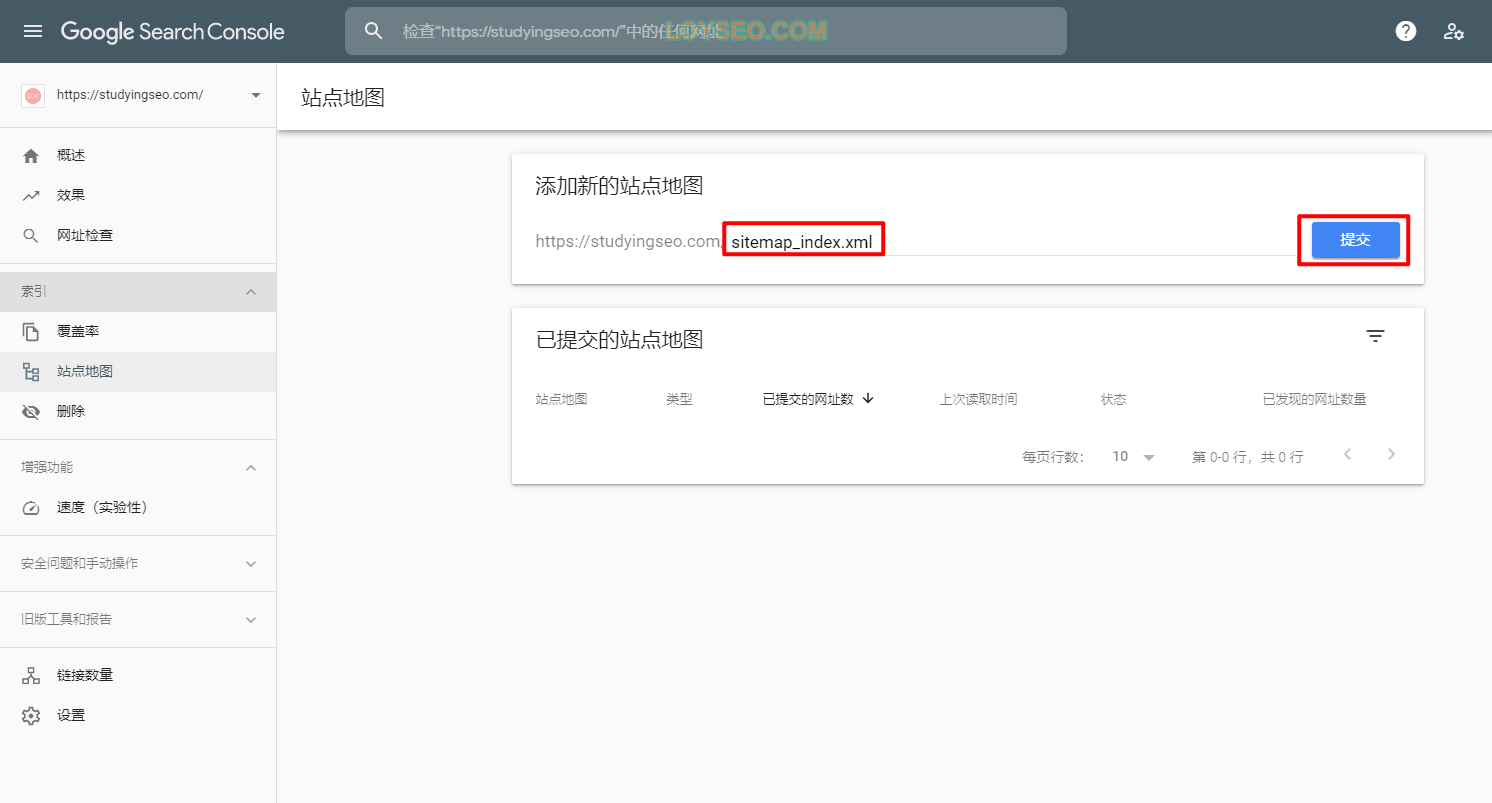The image size is (1492, 803).
Task: Click the 第 0-0 行，共 0 行 text
Action: [1248, 457]
